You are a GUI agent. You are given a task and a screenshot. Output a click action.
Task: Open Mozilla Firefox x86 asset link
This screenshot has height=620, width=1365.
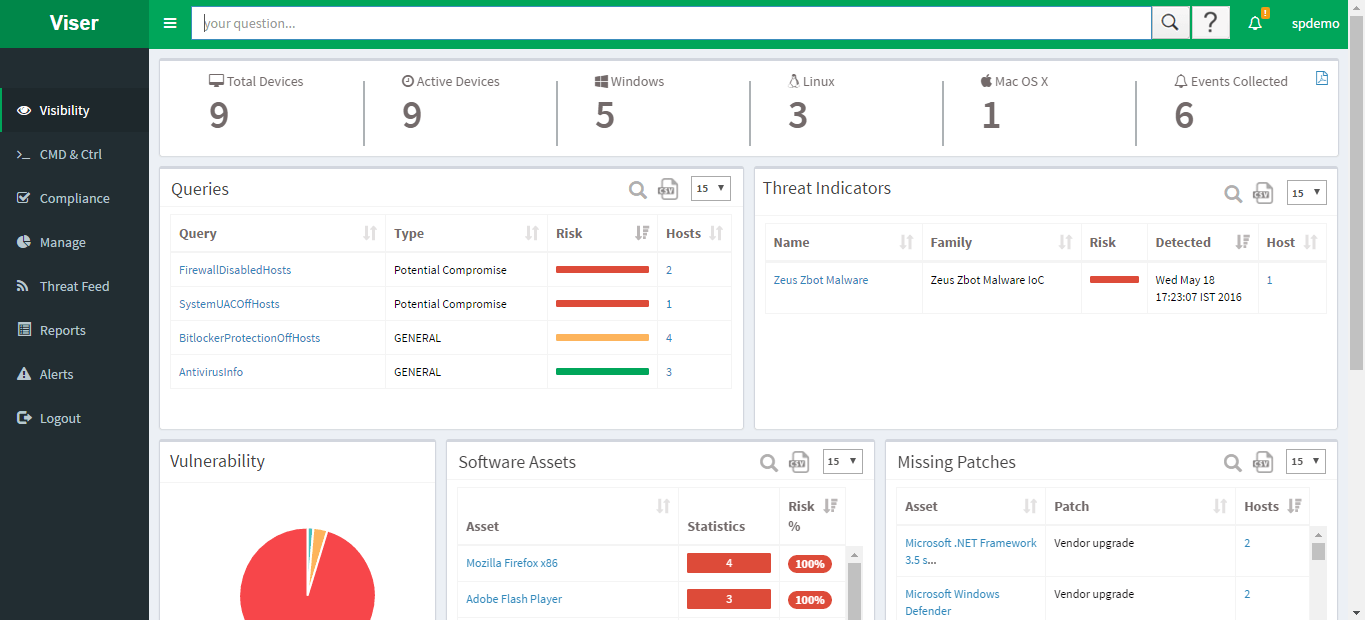click(512, 563)
